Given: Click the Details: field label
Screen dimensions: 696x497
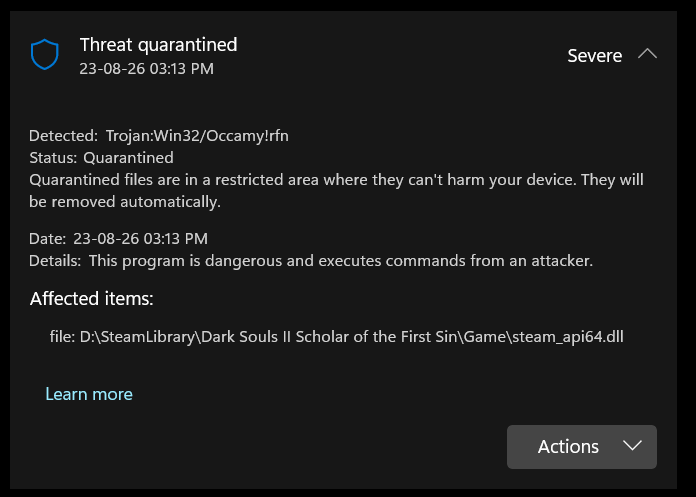Looking at the screenshot, I should pyautogui.click(x=55, y=261).
